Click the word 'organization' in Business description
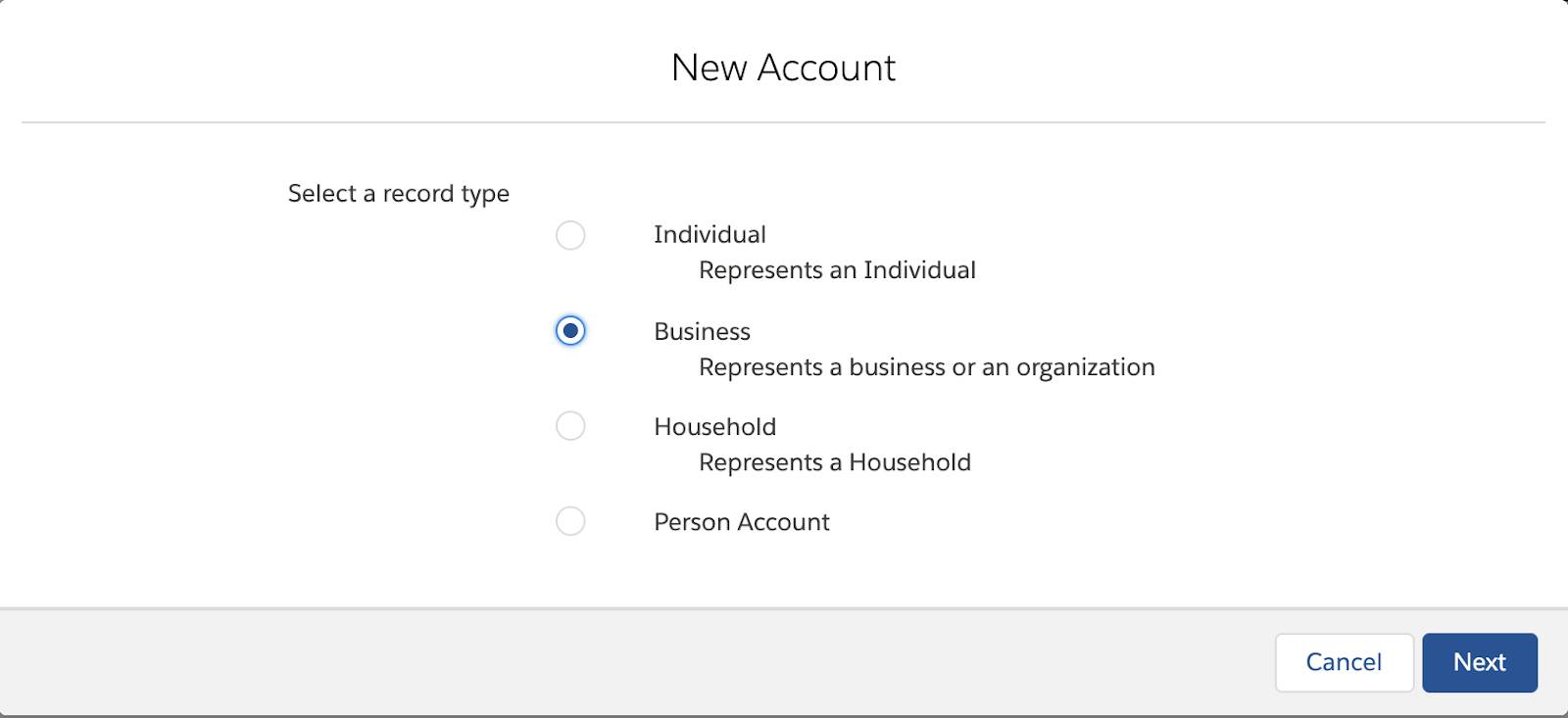 [1085, 367]
